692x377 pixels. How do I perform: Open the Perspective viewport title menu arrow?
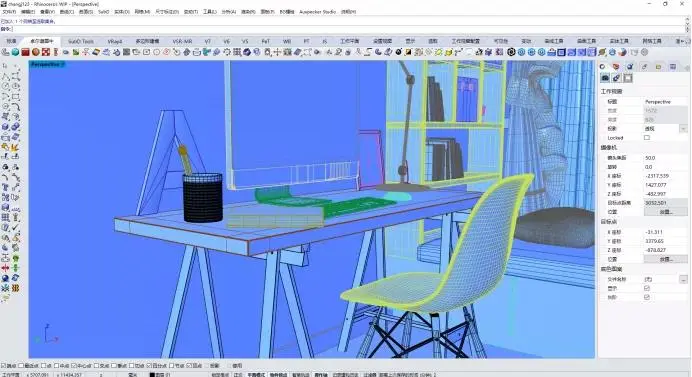click(63, 64)
